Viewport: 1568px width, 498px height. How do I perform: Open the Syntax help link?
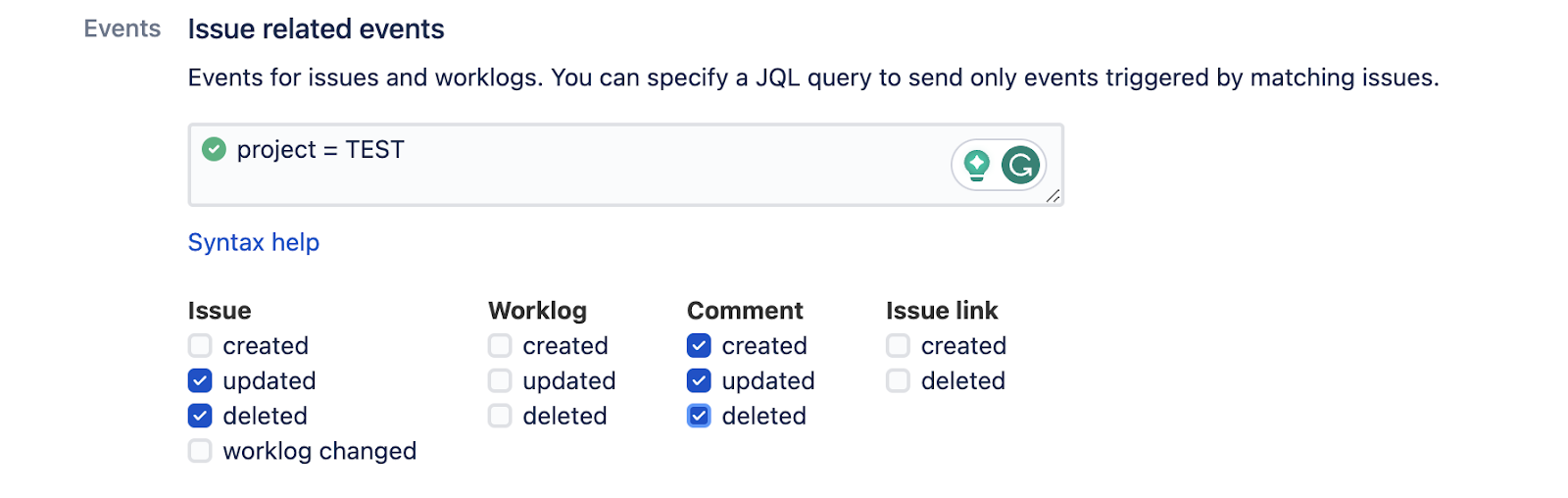[254, 242]
